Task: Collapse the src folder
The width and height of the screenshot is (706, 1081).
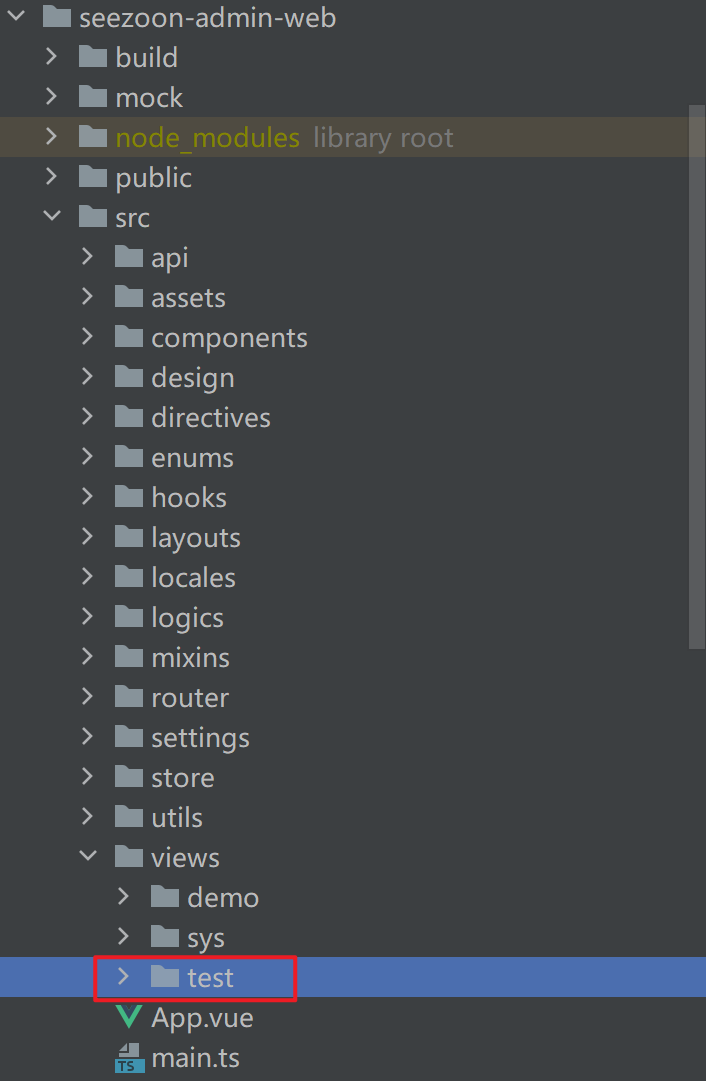Action: [x=52, y=217]
